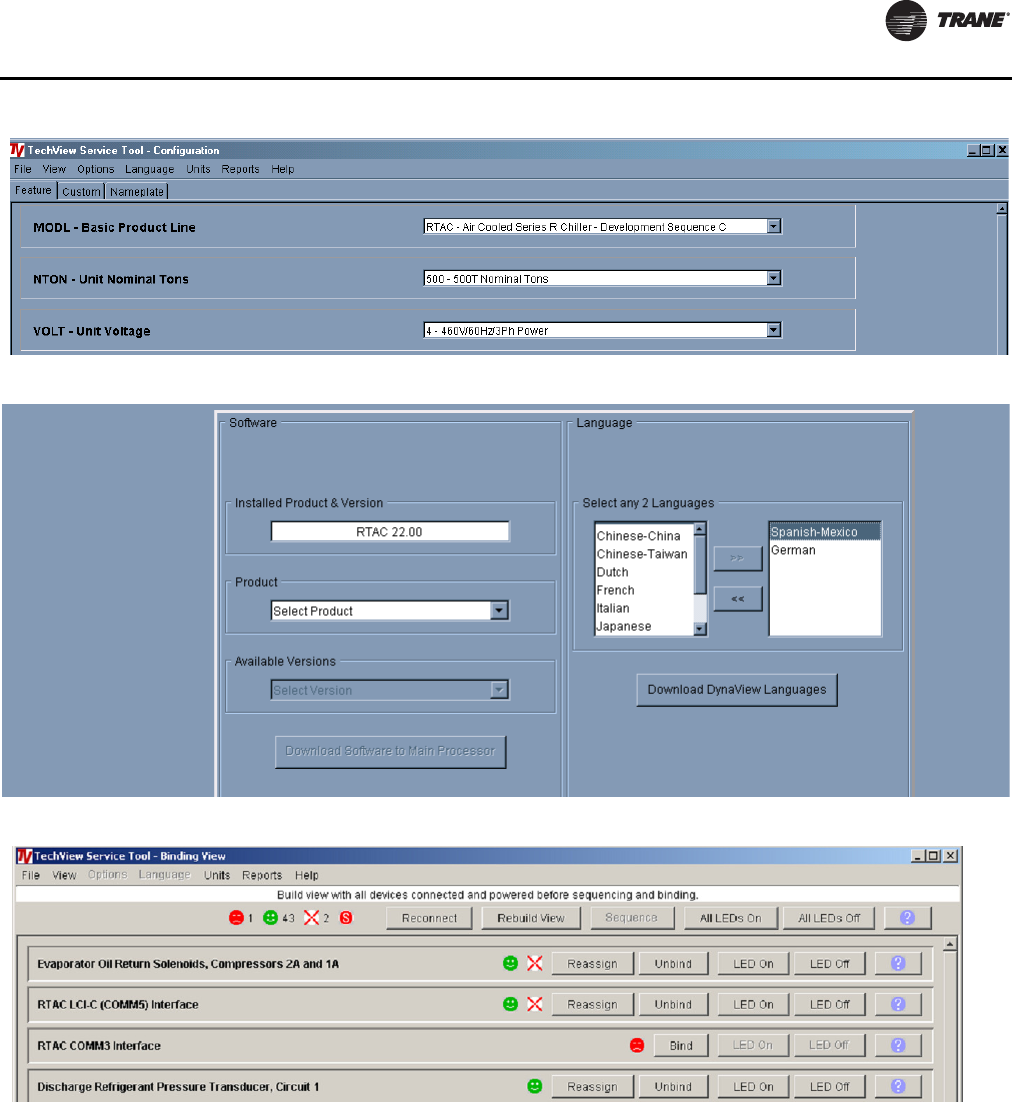Viewport: 1012px width, 1102px height.
Task: Select Chinese-China in language list
Action: click(638, 536)
